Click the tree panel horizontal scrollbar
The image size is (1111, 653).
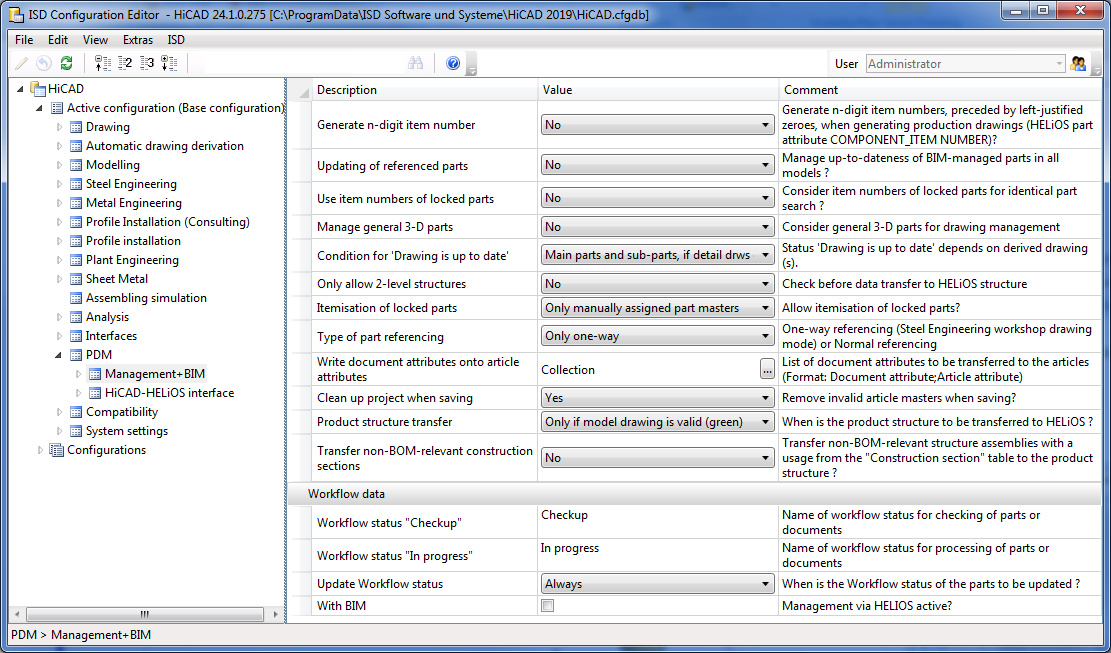click(145, 614)
